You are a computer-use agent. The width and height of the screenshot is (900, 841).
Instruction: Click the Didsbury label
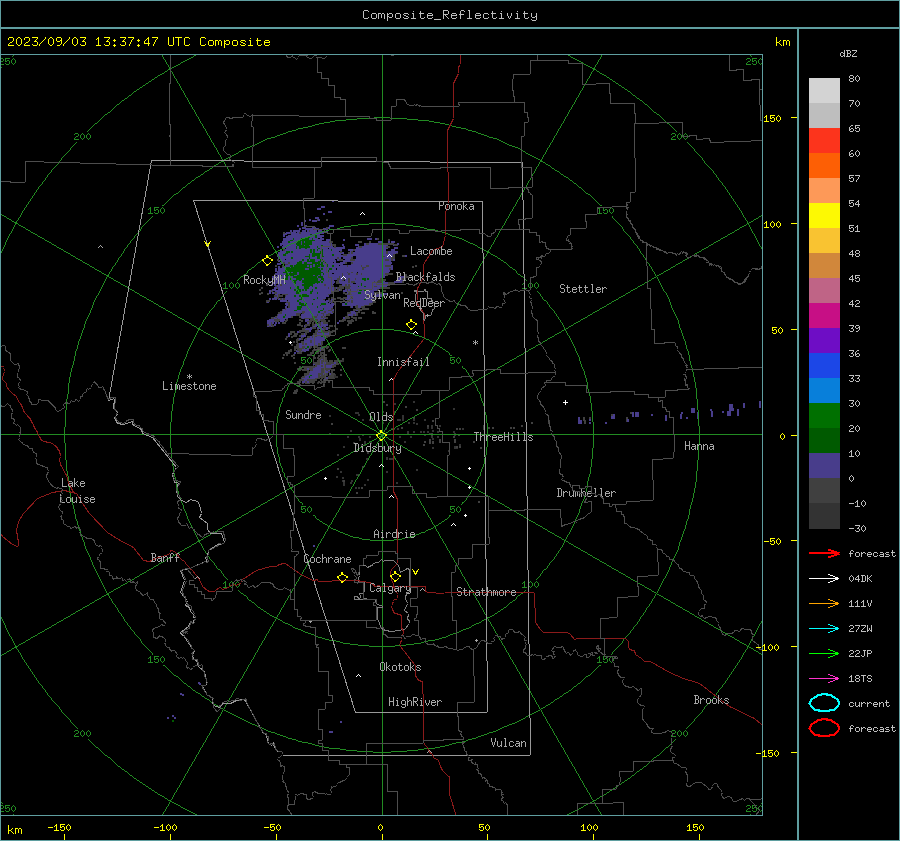[x=377, y=448]
